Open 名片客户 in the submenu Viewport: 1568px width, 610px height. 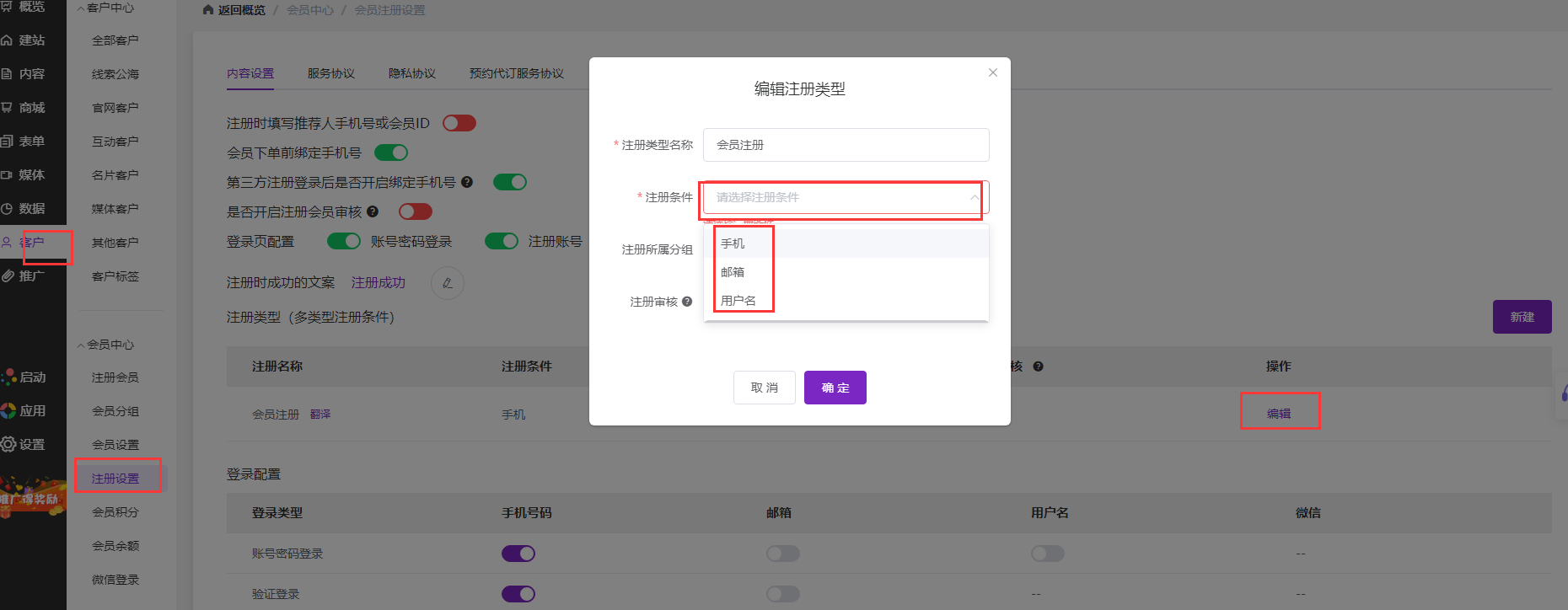115,175
